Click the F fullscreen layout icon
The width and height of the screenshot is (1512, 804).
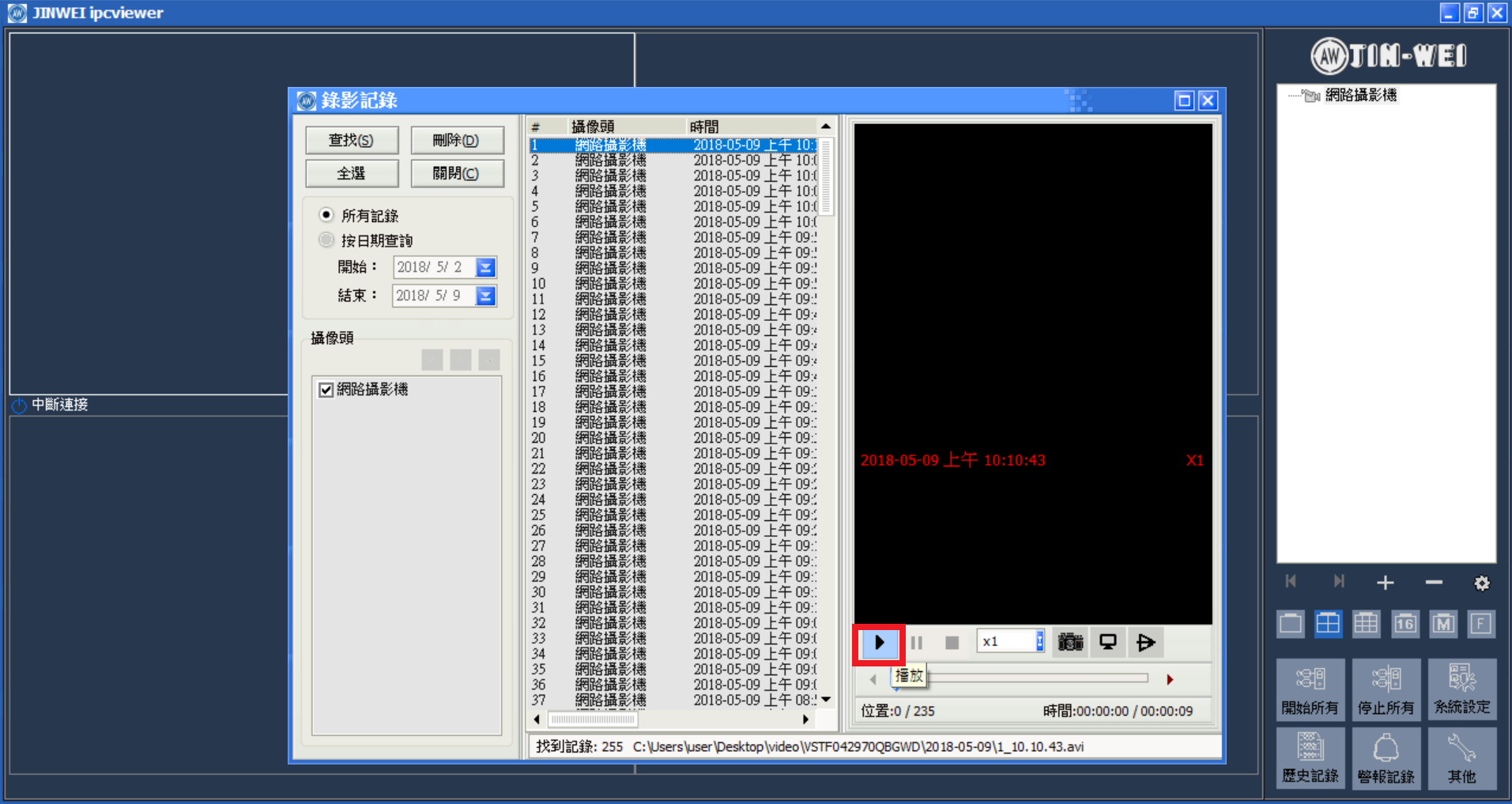point(1481,624)
